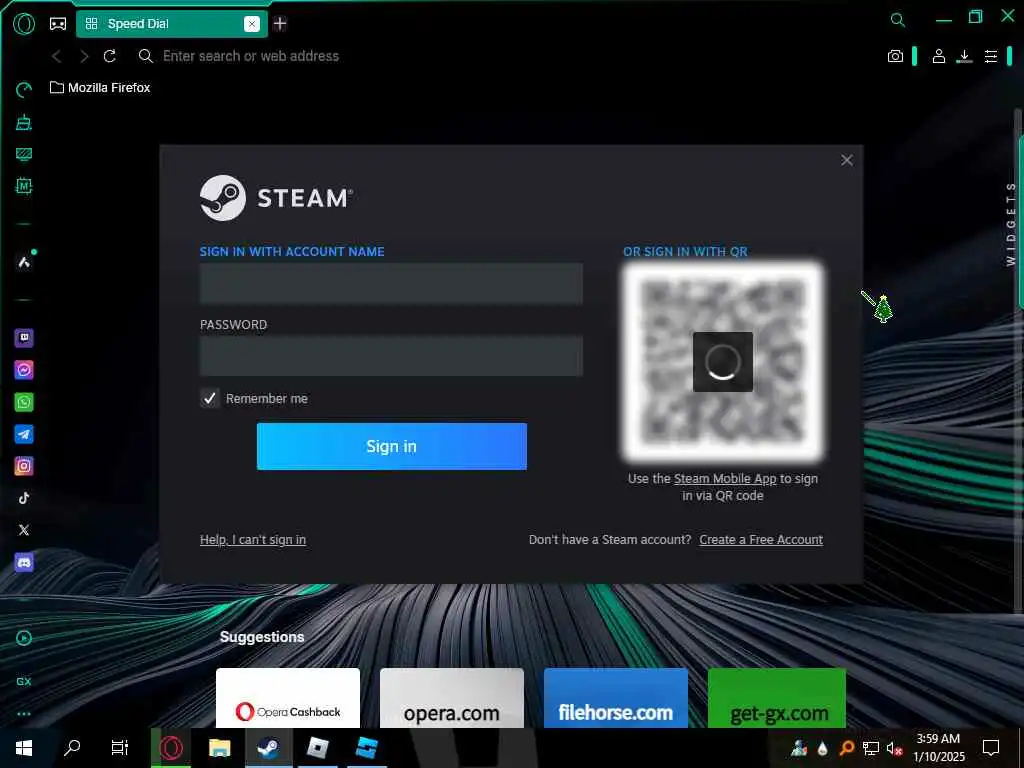The width and height of the screenshot is (1024, 768).
Task: Select the Speed Dial tab
Action: click(172, 24)
